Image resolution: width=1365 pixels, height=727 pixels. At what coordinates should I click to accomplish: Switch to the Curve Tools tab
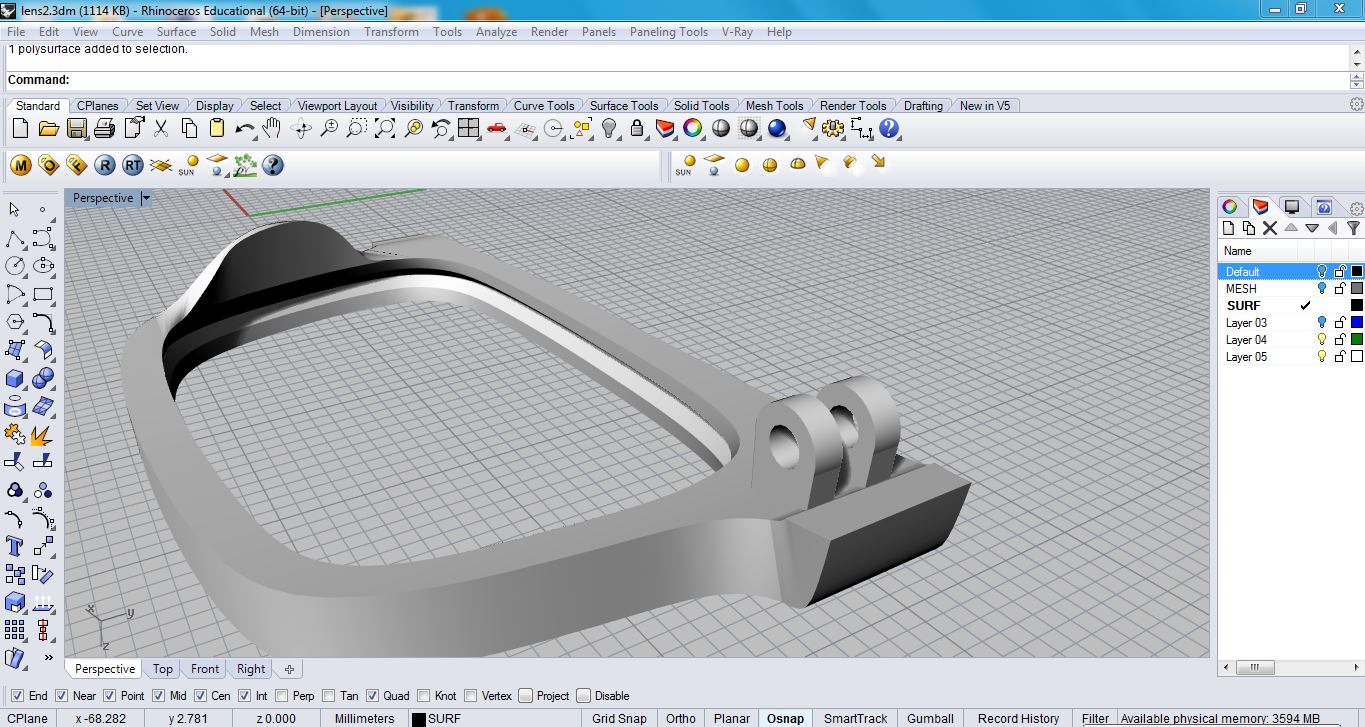click(x=544, y=105)
